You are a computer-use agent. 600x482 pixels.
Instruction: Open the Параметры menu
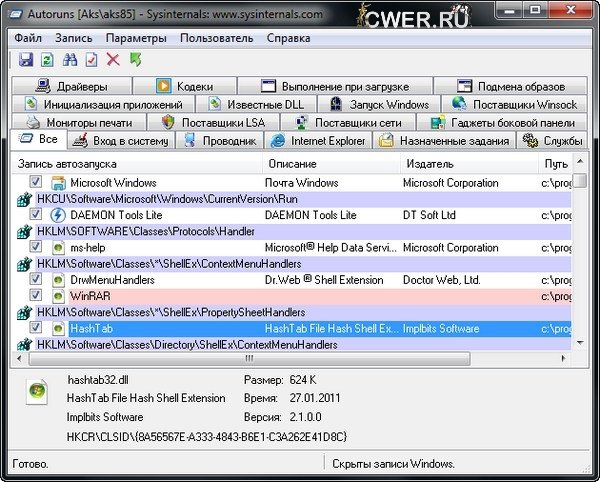coord(135,38)
